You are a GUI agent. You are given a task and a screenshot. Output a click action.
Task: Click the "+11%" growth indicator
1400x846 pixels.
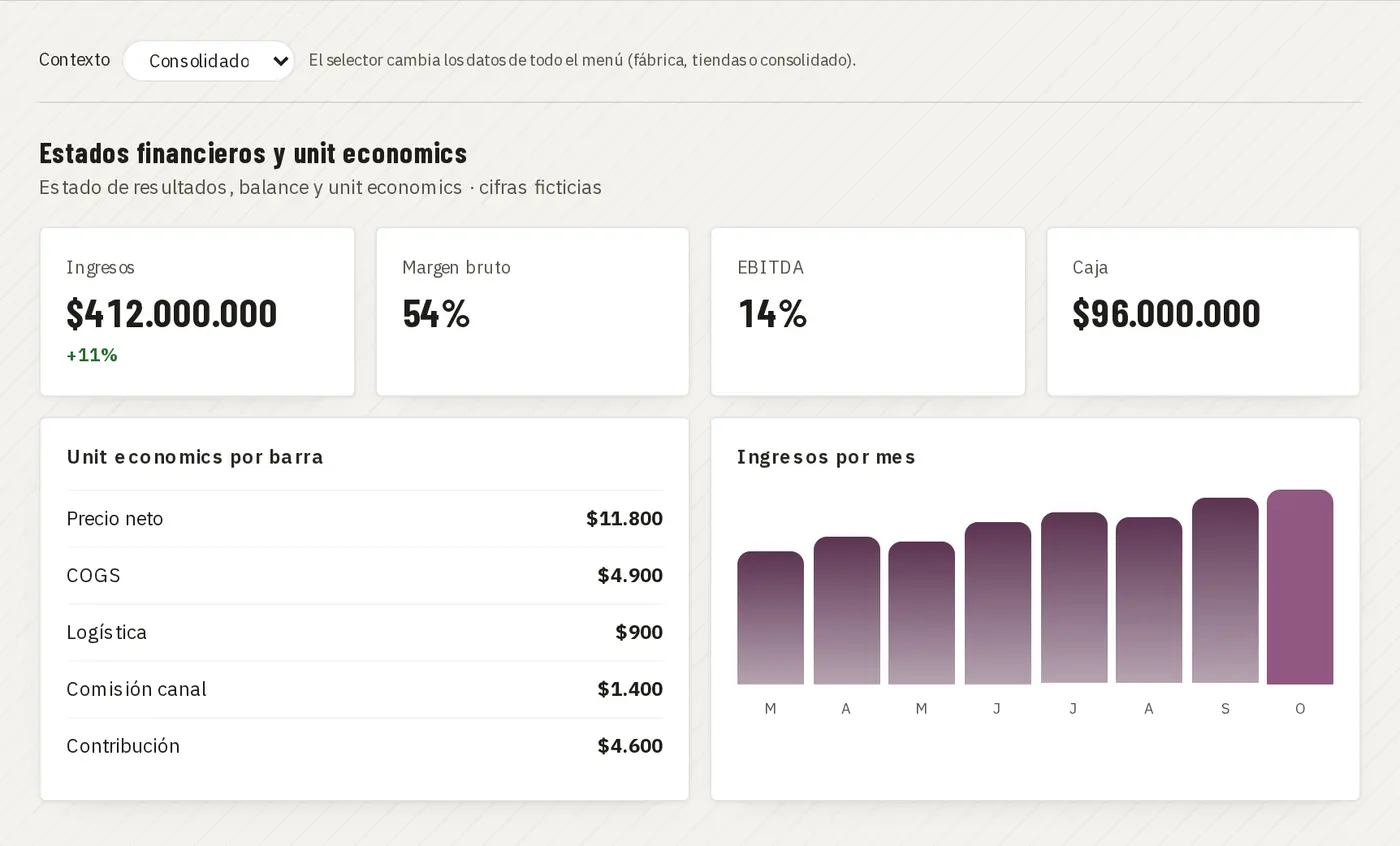[x=92, y=355]
